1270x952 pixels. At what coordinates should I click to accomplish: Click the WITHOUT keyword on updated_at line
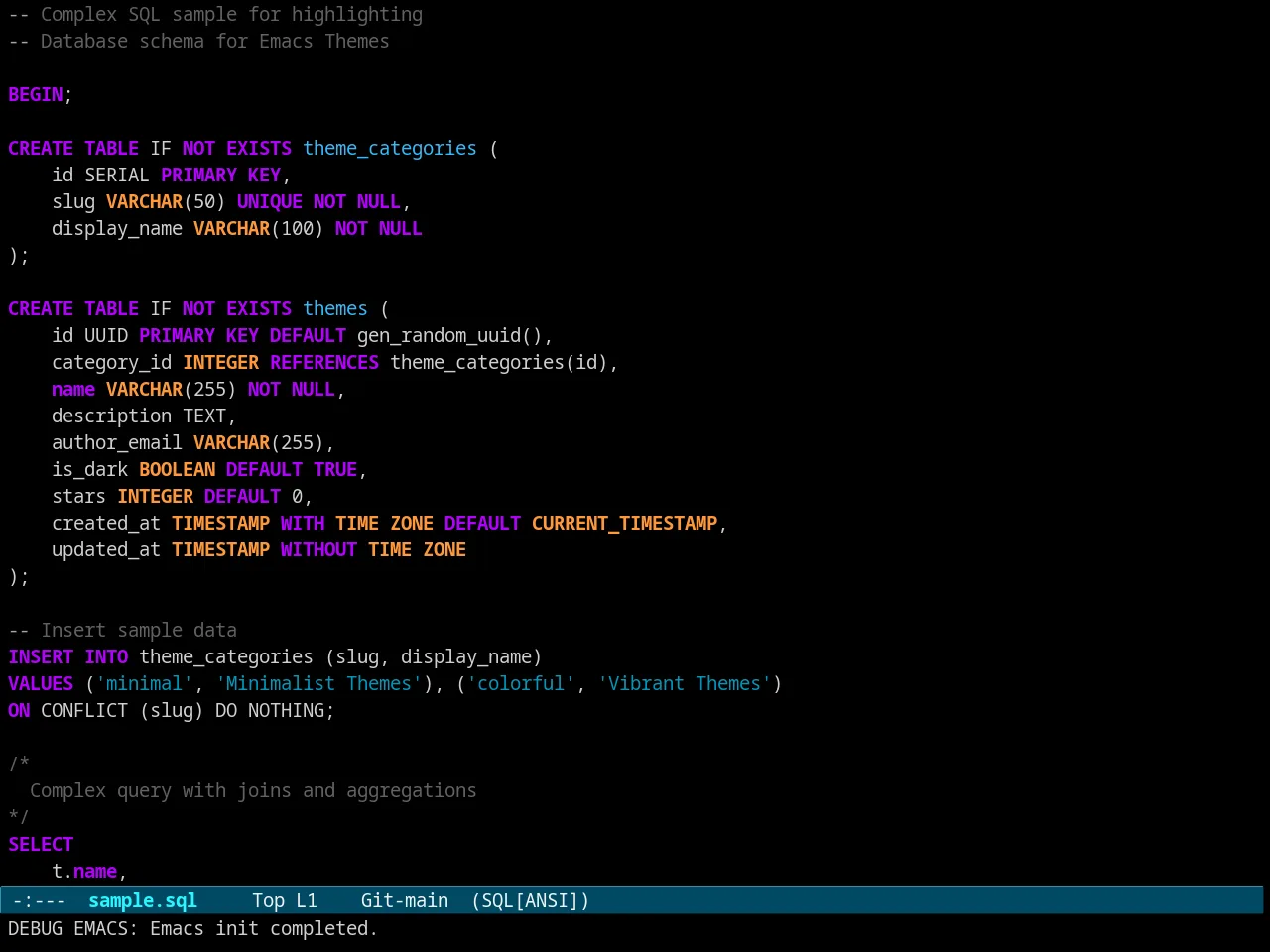318,549
